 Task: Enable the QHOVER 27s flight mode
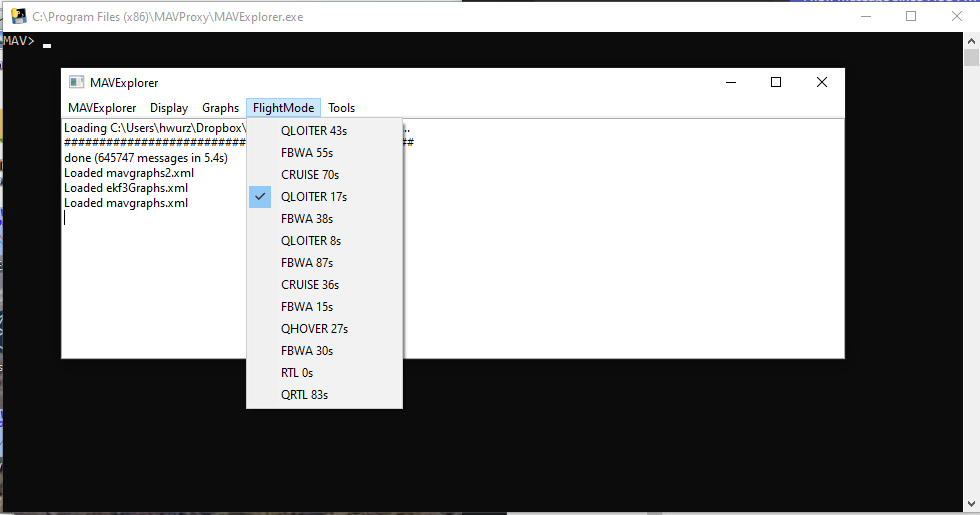314,329
